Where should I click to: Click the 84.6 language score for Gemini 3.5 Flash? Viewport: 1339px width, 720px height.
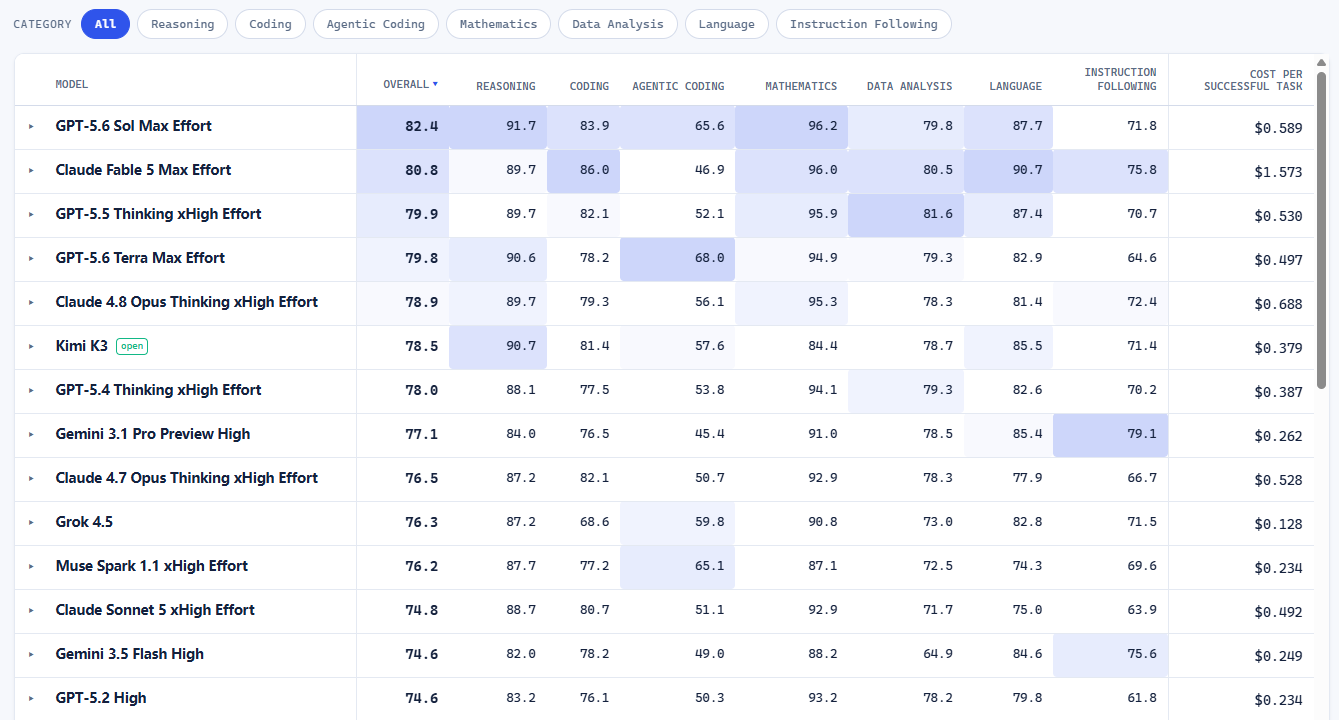point(1027,654)
